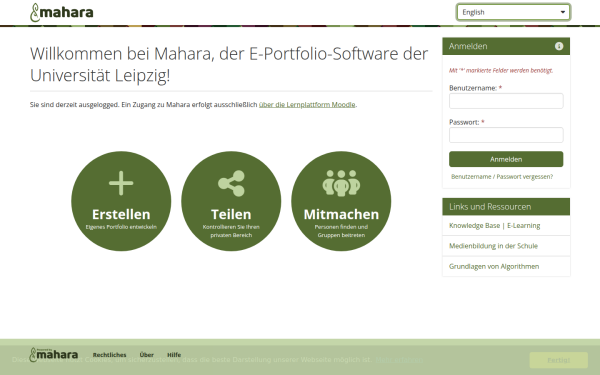Click the people icon in Mitmachen circle
This screenshot has height=375, width=600.
[x=341, y=183]
